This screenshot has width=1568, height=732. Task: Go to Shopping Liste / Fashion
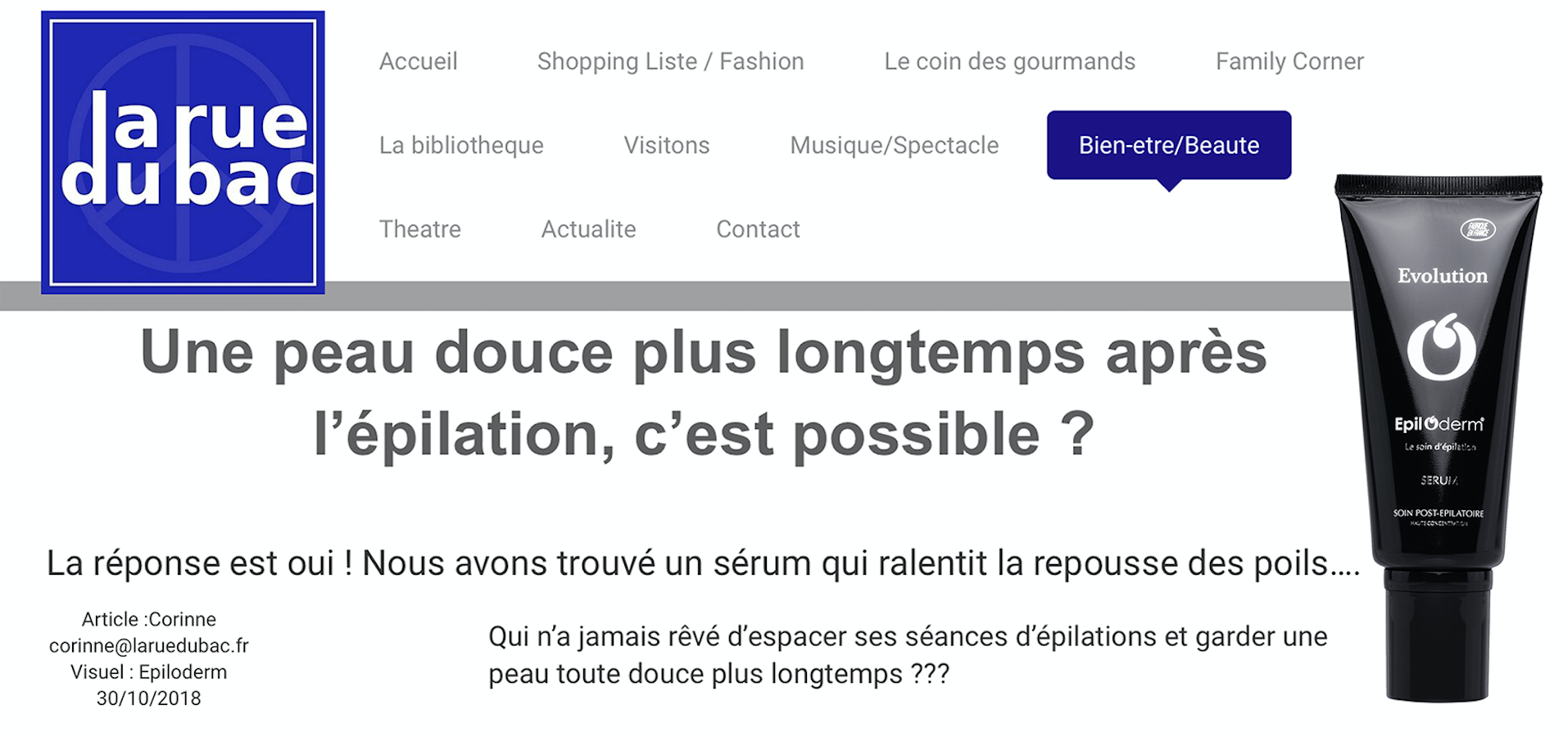tap(670, 61)
